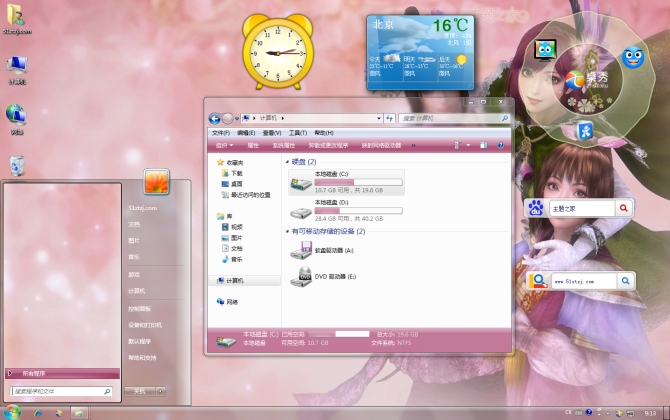Collapse the 硬盘 (2) group
The height and width of the screenshot is (420, 670).
tap(287, 162)
